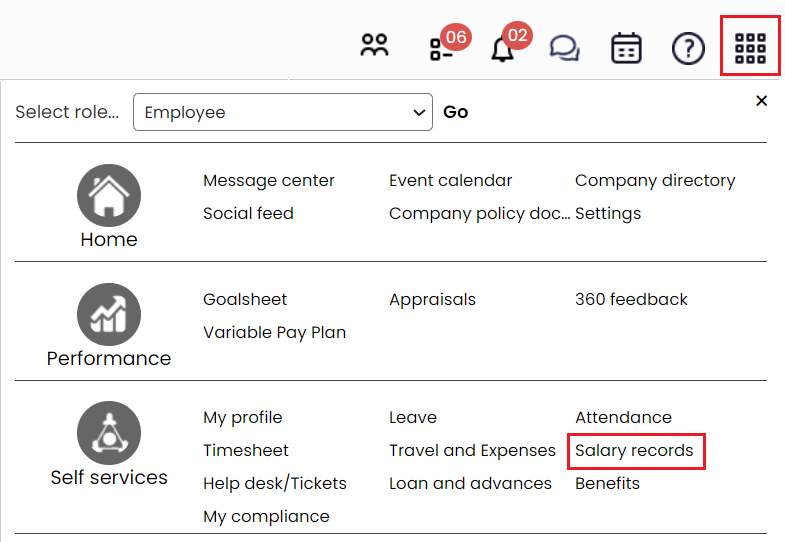Close the menu panel with X
785x542 pixels.
click(x=762, y=101)
